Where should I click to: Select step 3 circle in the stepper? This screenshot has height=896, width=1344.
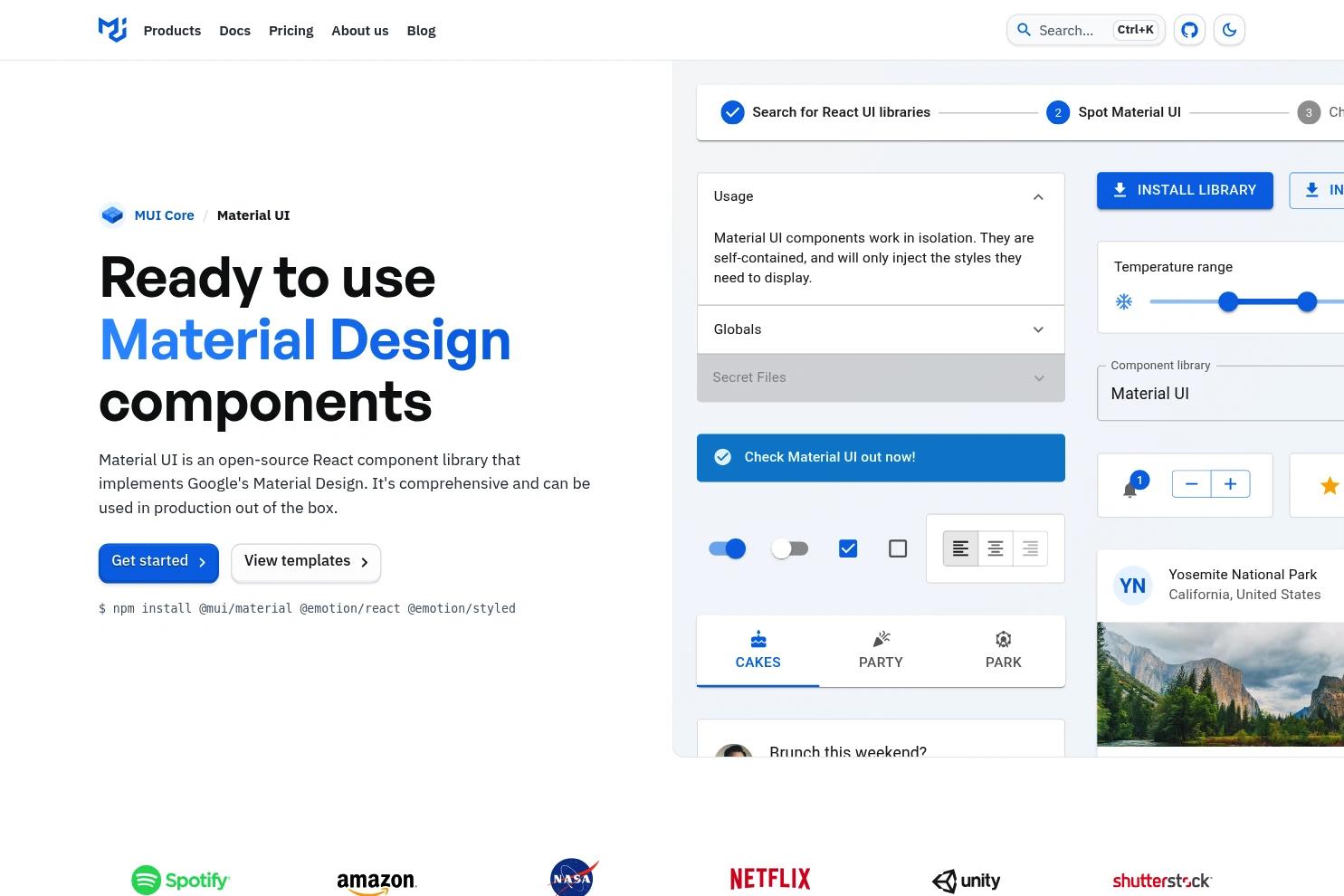tap(1308, 112)
